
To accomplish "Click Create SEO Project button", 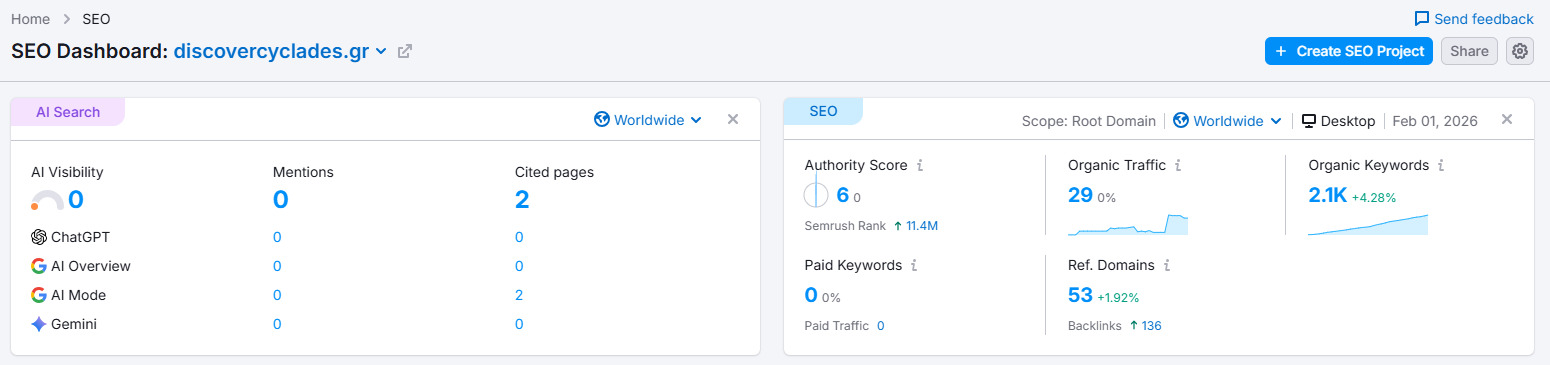I will coord(1349,51).
